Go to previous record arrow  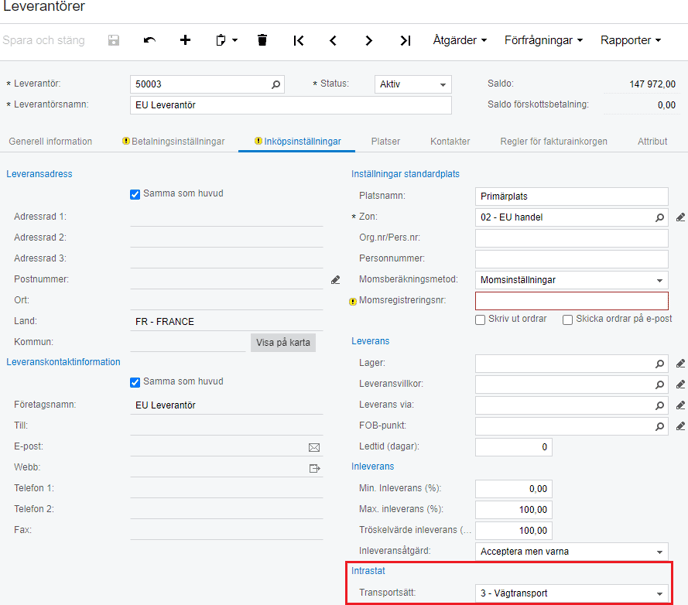point(333,41)
